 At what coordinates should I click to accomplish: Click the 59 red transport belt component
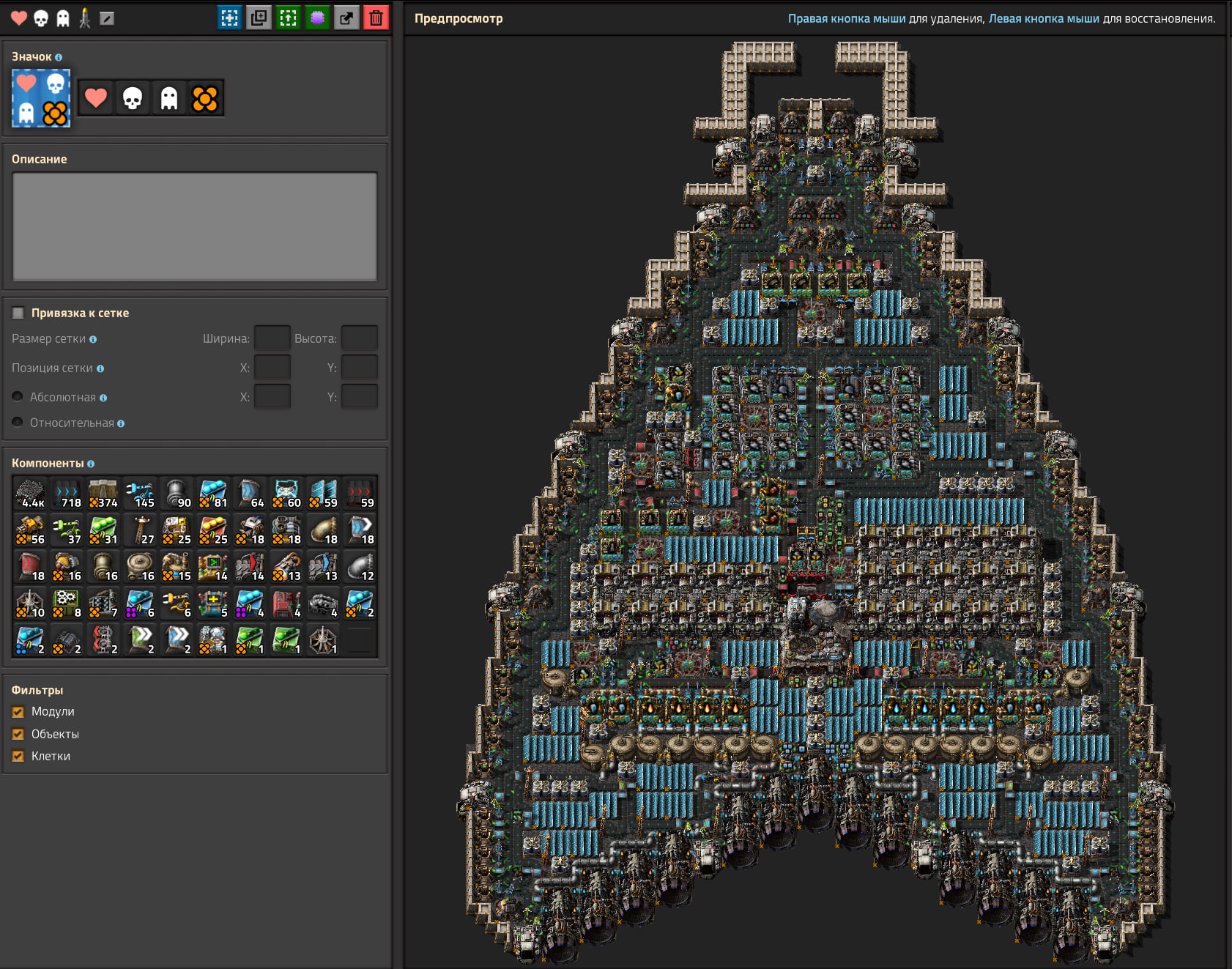(360, 493)
